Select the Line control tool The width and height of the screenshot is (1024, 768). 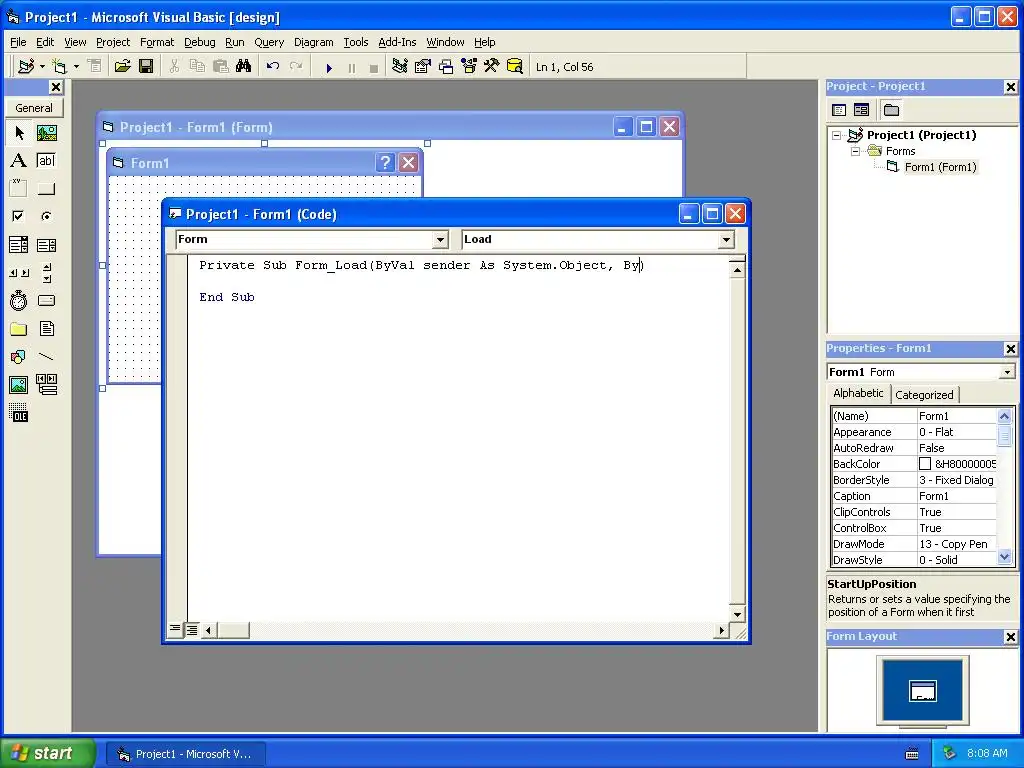[x=46, y=357]
